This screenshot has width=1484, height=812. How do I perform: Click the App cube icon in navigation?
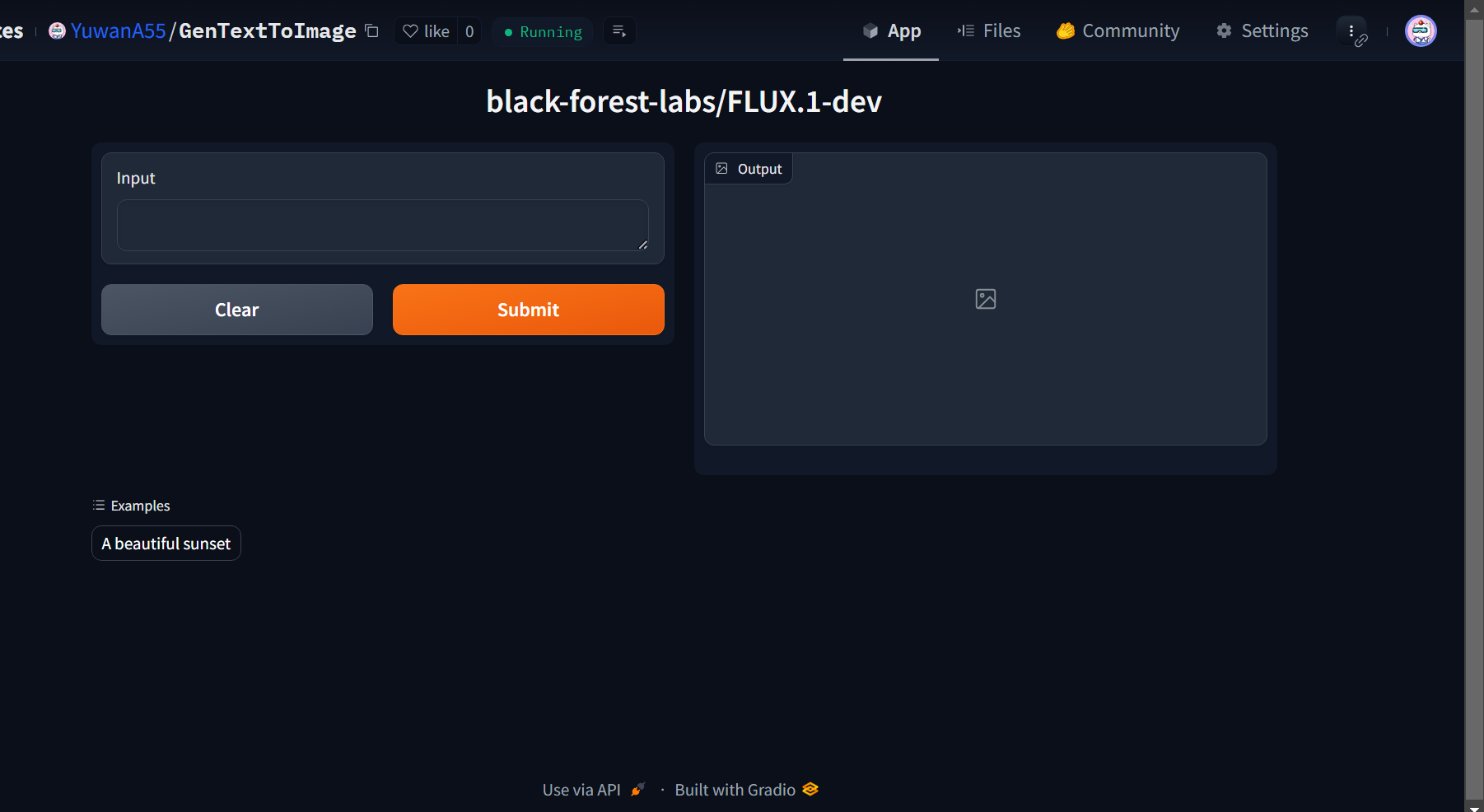coord(870,30)
